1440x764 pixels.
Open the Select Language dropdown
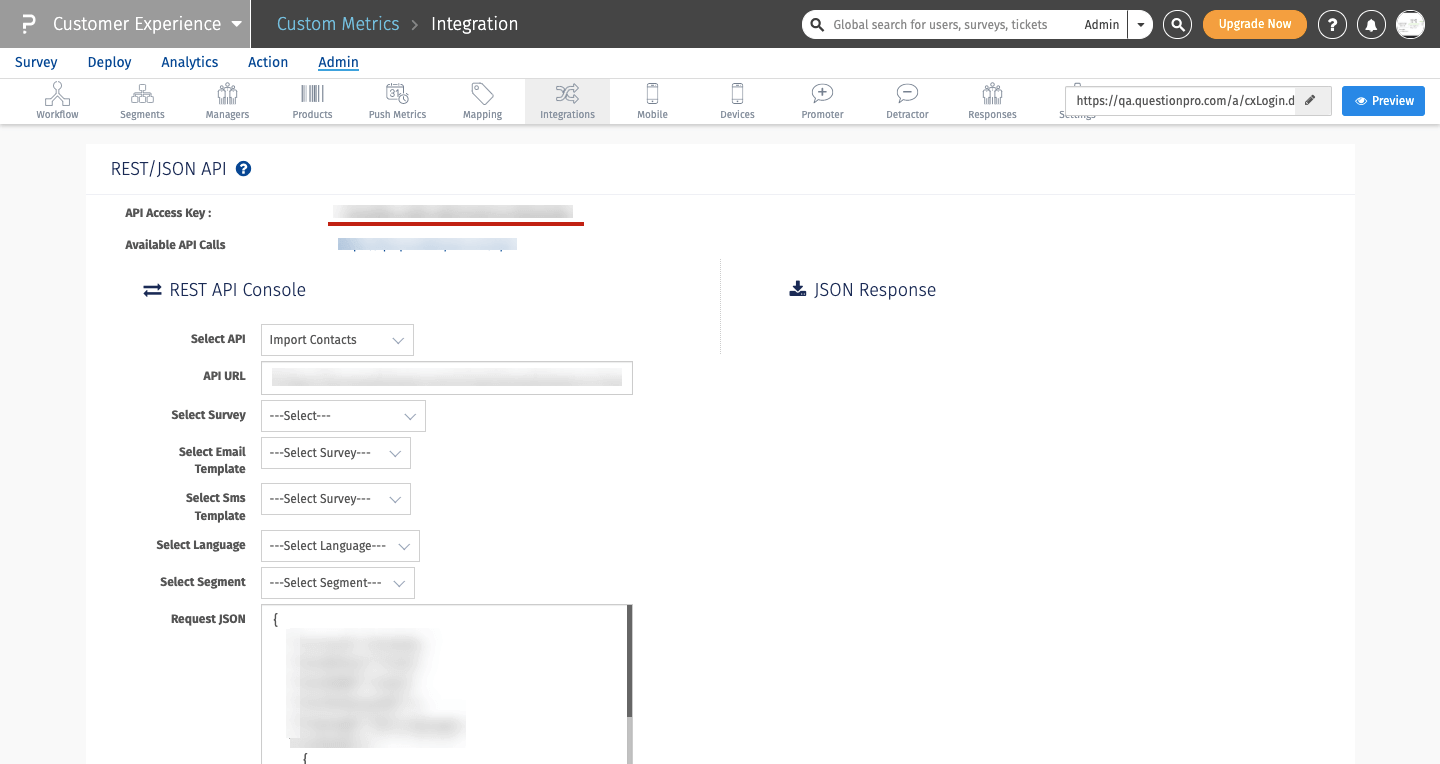tap(339, 546)
